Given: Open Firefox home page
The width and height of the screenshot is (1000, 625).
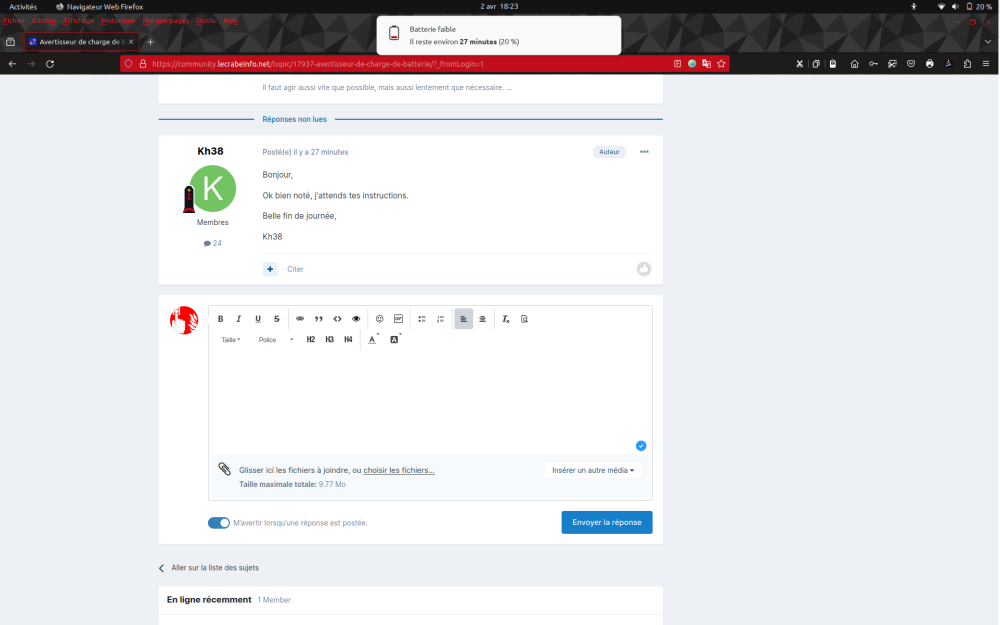Looking at the screenshot, I should [x=855, y=64].
